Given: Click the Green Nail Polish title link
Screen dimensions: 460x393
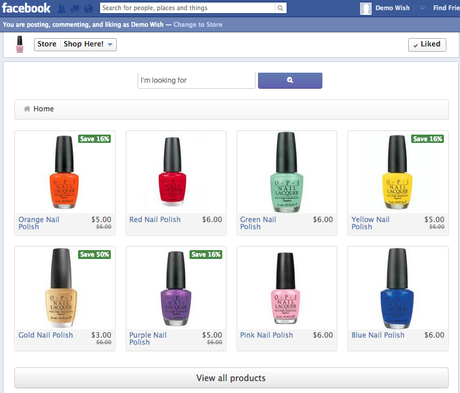Looking at the screenshot, I should (258, 223).
